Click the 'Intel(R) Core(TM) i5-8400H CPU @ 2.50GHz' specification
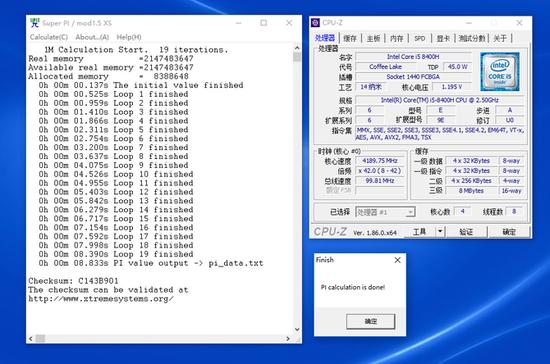This screenshot has width=550, height=364. coord(440,100)
